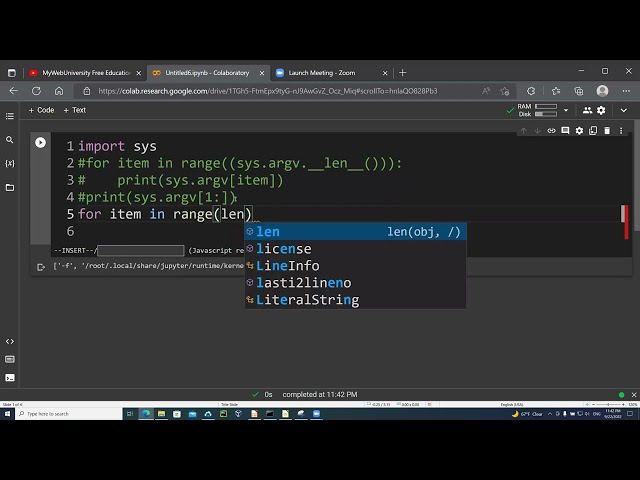Open Zoom from the taskbar
Viewport: 640px width, 480px height.
click(x=316, y=414)
